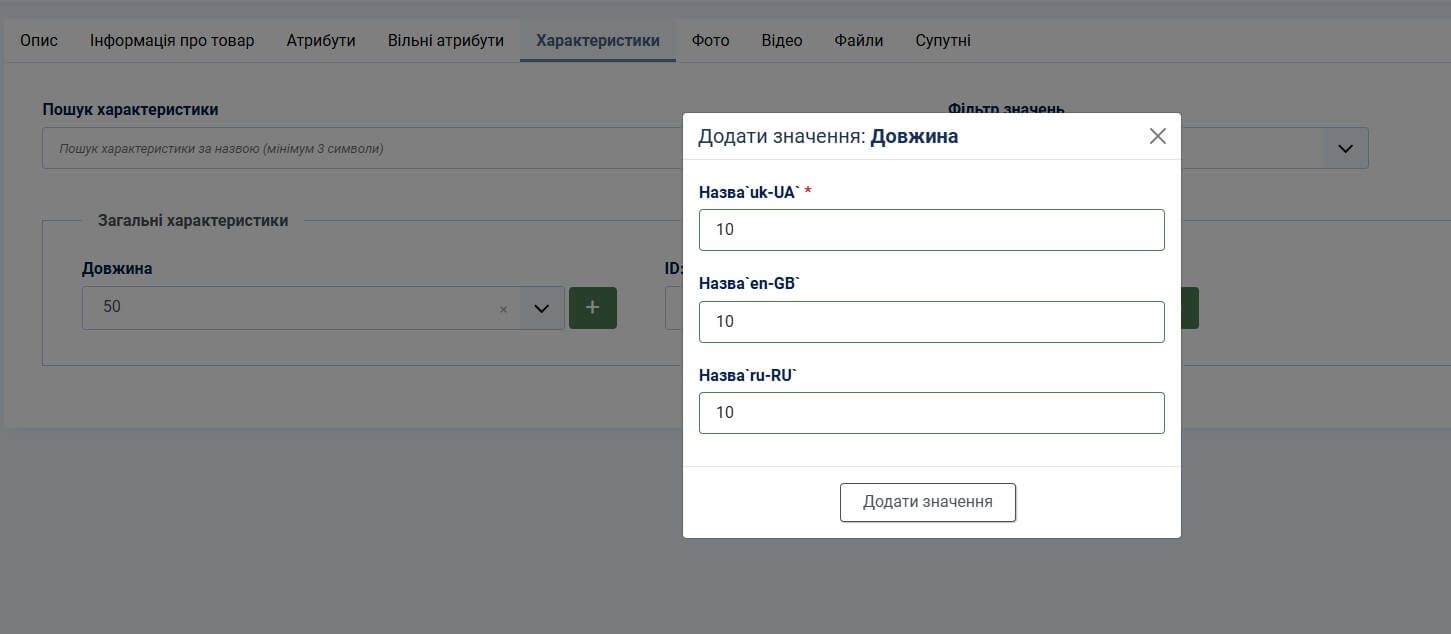Select the Вільні атрибути tab
The image size is (1451, 634).
[446, 41]
